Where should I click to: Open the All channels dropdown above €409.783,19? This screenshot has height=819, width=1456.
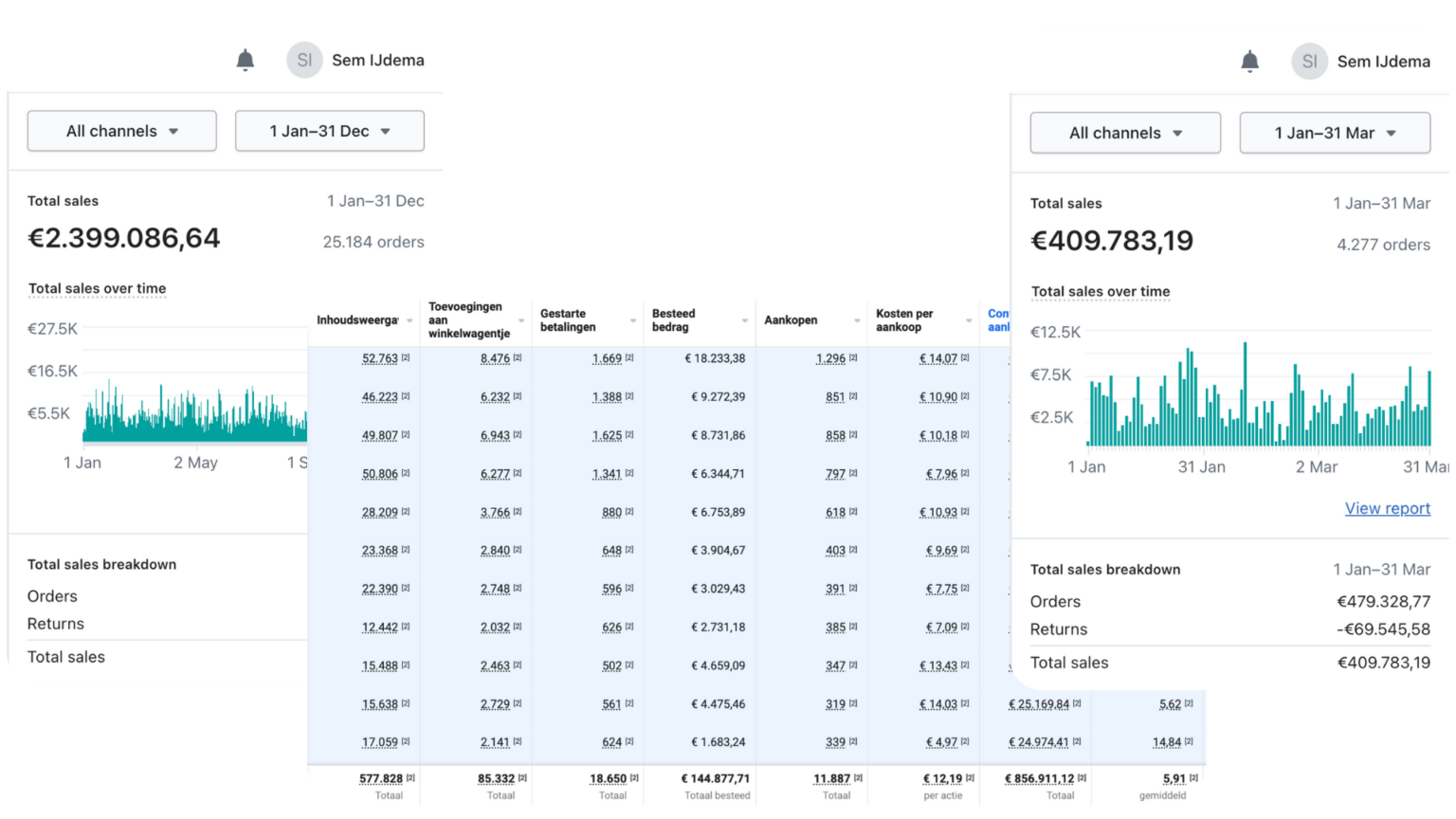[1125, 133]
